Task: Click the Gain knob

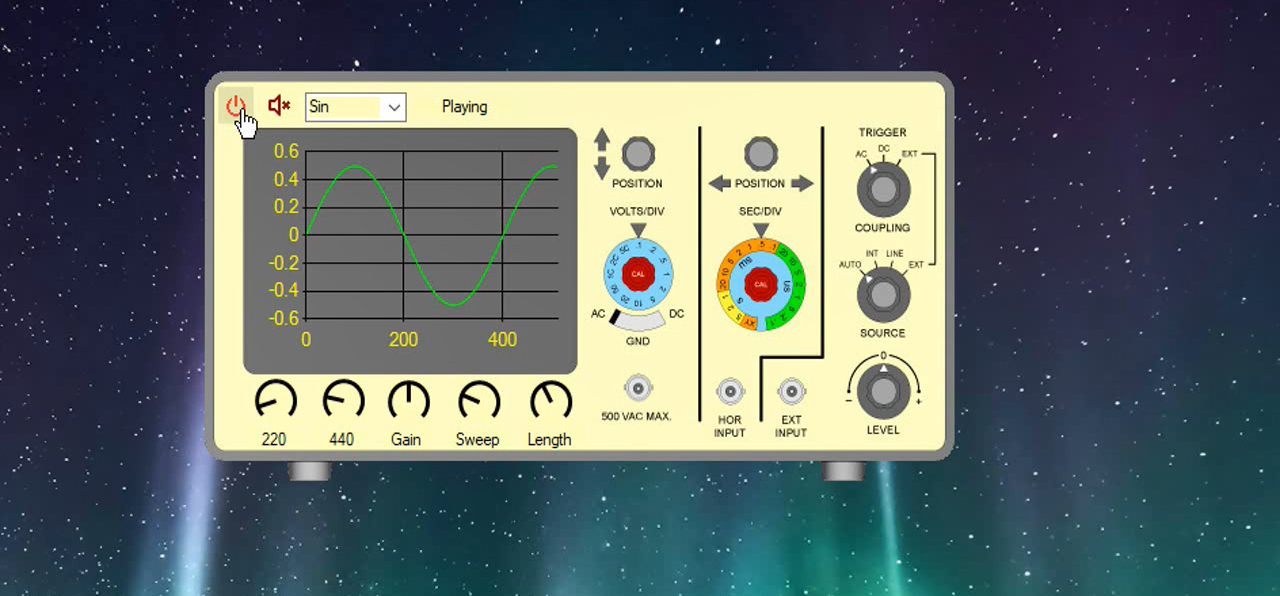Action: click(407, 400)
